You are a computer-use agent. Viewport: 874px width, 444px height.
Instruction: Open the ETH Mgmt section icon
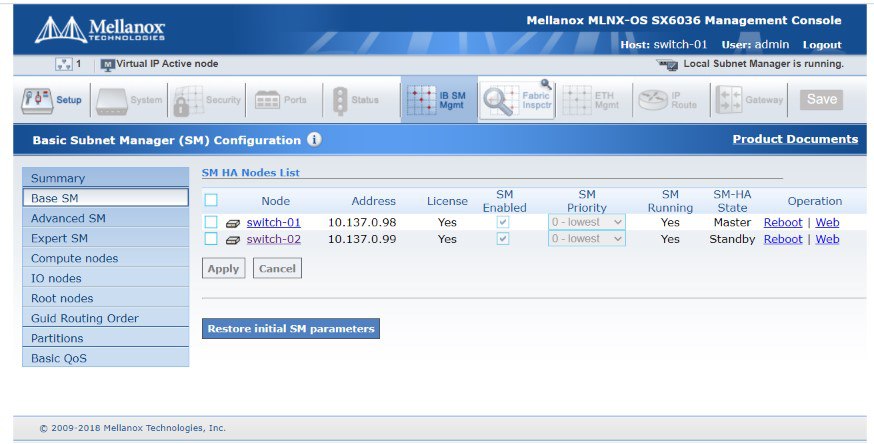coord(577,100)
